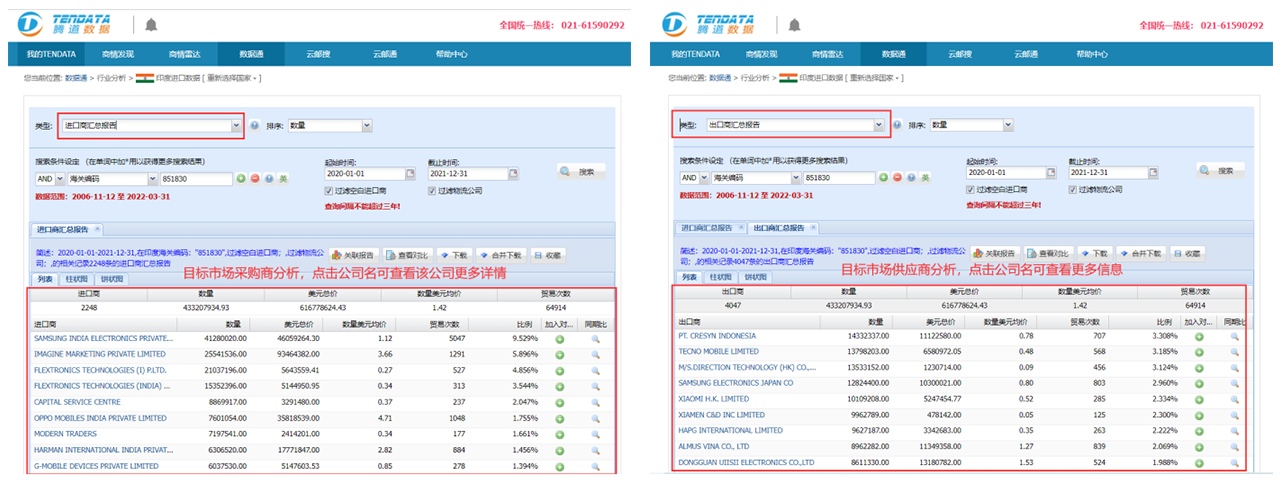Viewport: 1282px width, 483px height.
Task: Add MODERN TRADERS to comparison
Action: pos(560,434)
